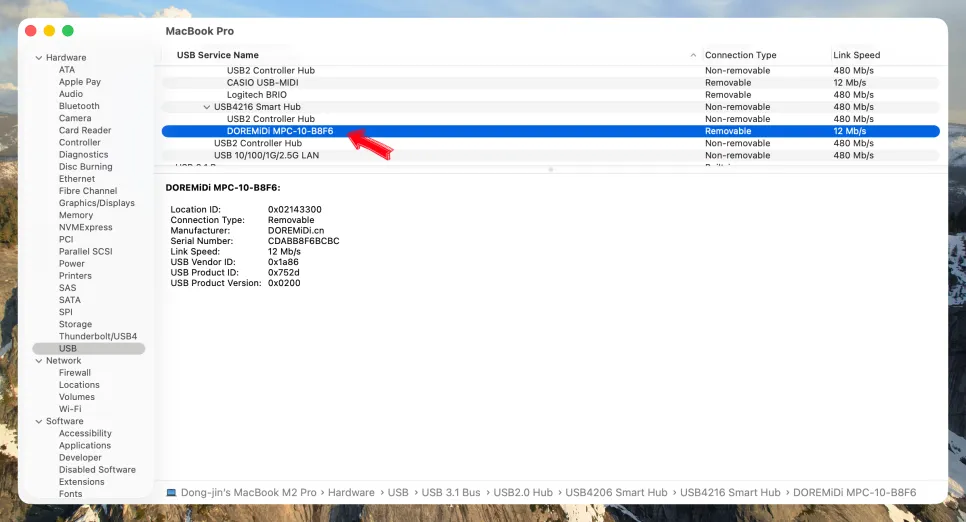Screen dimensions: 966x522
Task: Click serial number CDABB8F6BCBC value
Action: (304, 241)
